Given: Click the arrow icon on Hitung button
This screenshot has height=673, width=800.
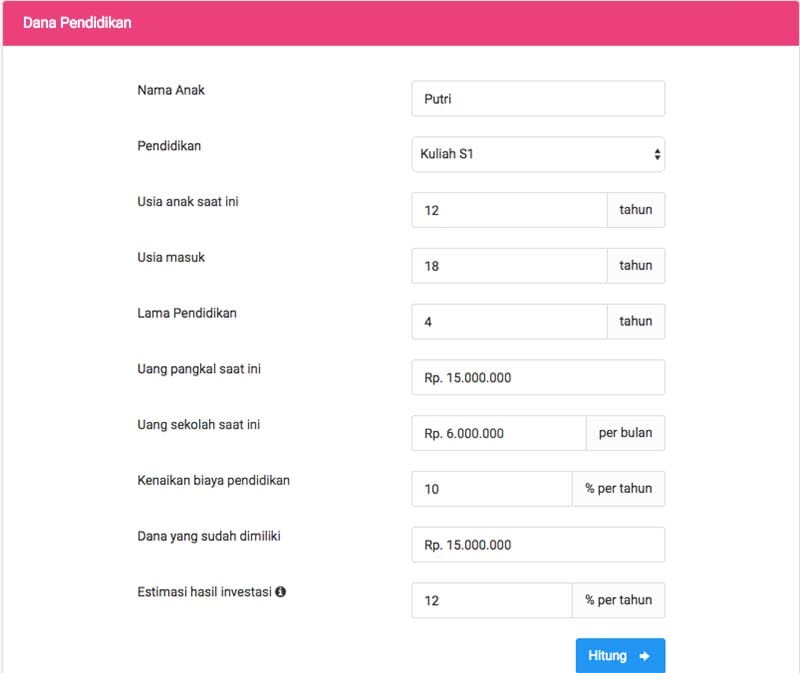Looking at the screenshot, I should 644,656.
